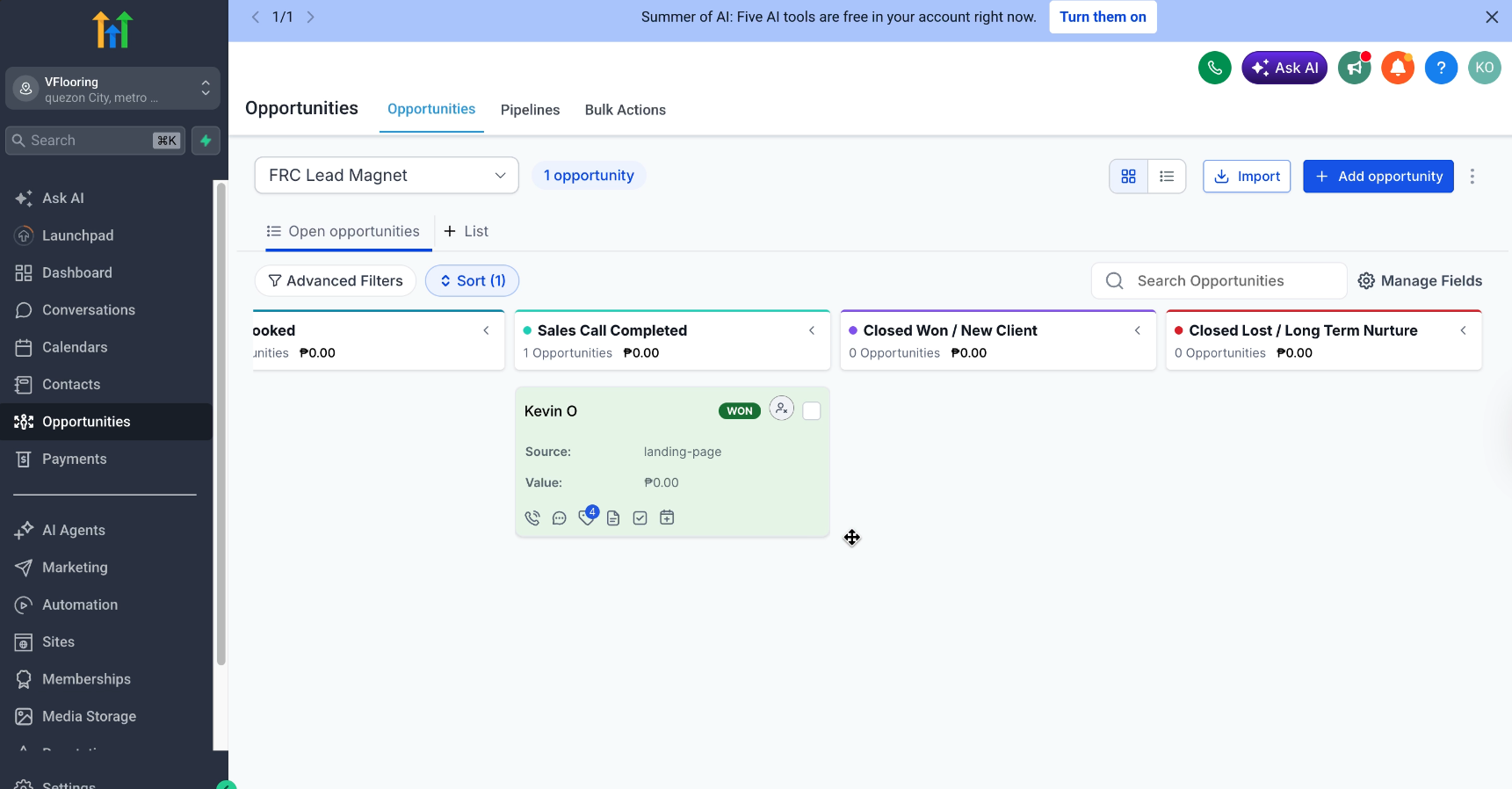The height and width of the screenshot is (789, 1512).
Task: Open the help question mark icon
Action: 1441,68
